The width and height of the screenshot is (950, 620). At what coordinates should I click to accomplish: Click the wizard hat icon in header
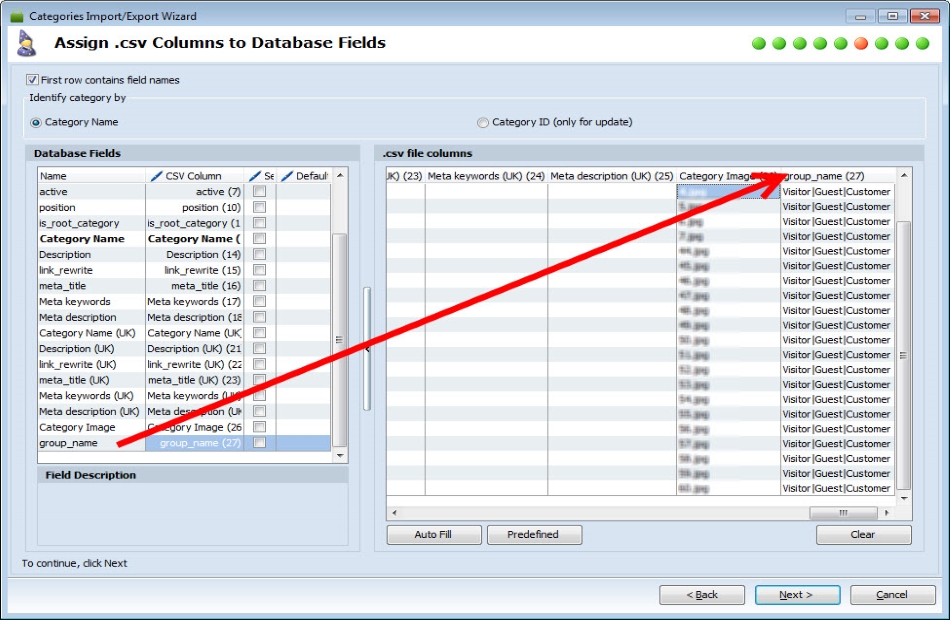[x=26, y=44]
